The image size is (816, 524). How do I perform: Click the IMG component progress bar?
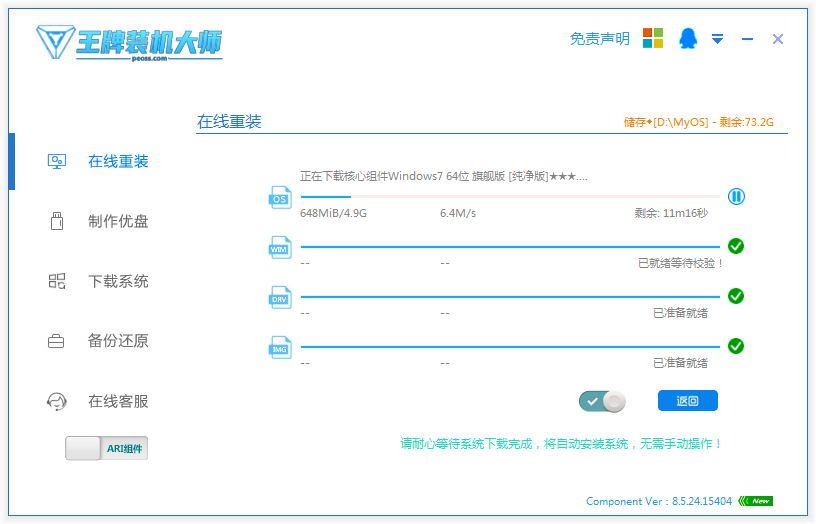tap(510, 347)
